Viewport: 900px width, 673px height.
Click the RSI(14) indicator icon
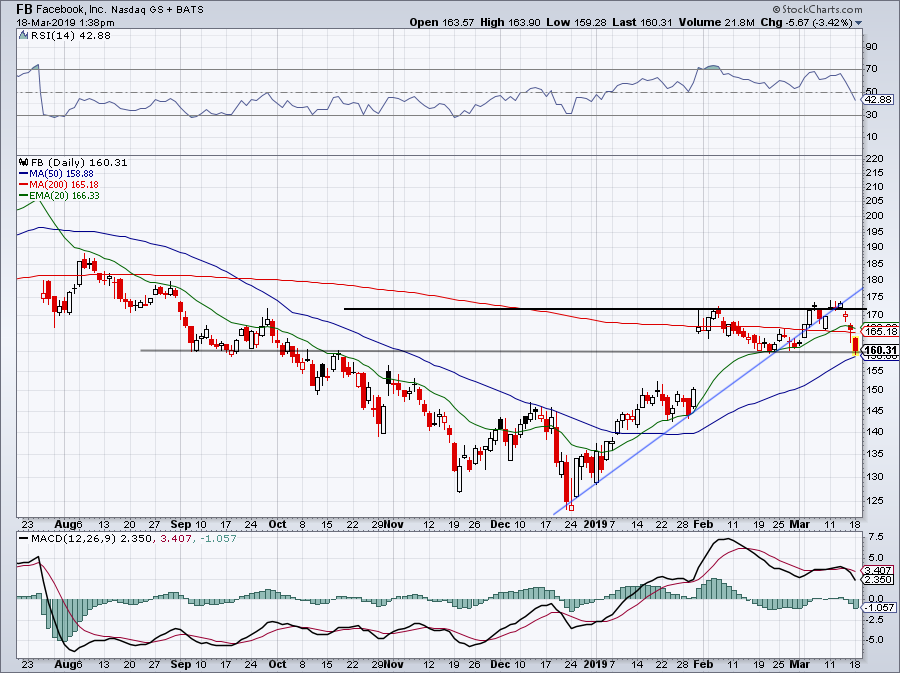(x=23, y=35)
